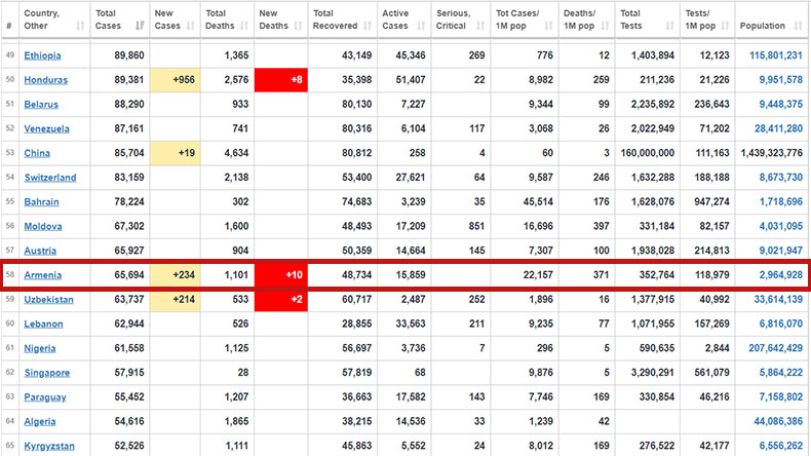Sort by Active Cases sort icon
The height and width of the screenshot is (456, 811).
[x=421, y=25]
